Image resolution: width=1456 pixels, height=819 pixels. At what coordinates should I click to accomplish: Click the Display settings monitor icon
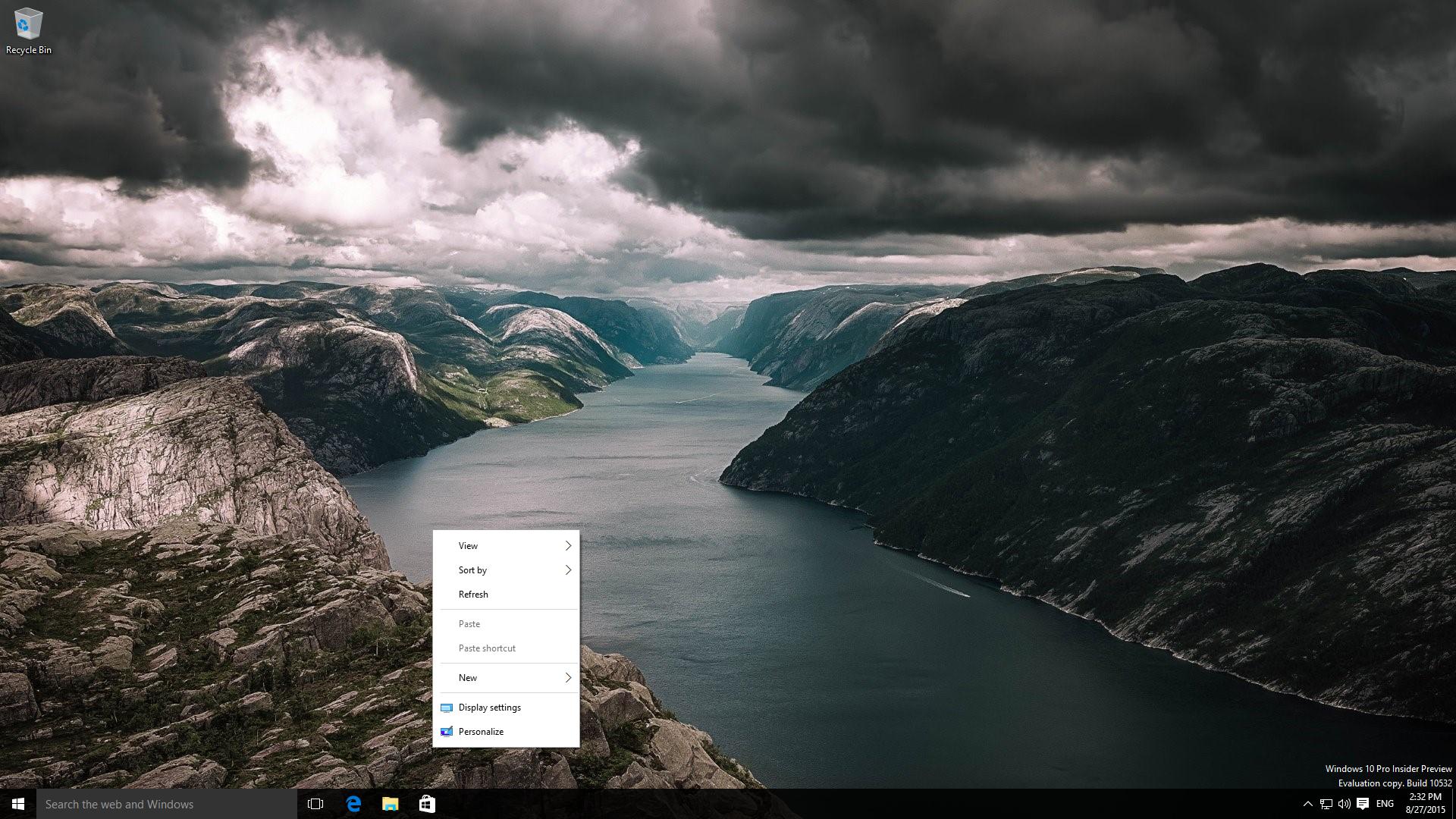point(447,708)
